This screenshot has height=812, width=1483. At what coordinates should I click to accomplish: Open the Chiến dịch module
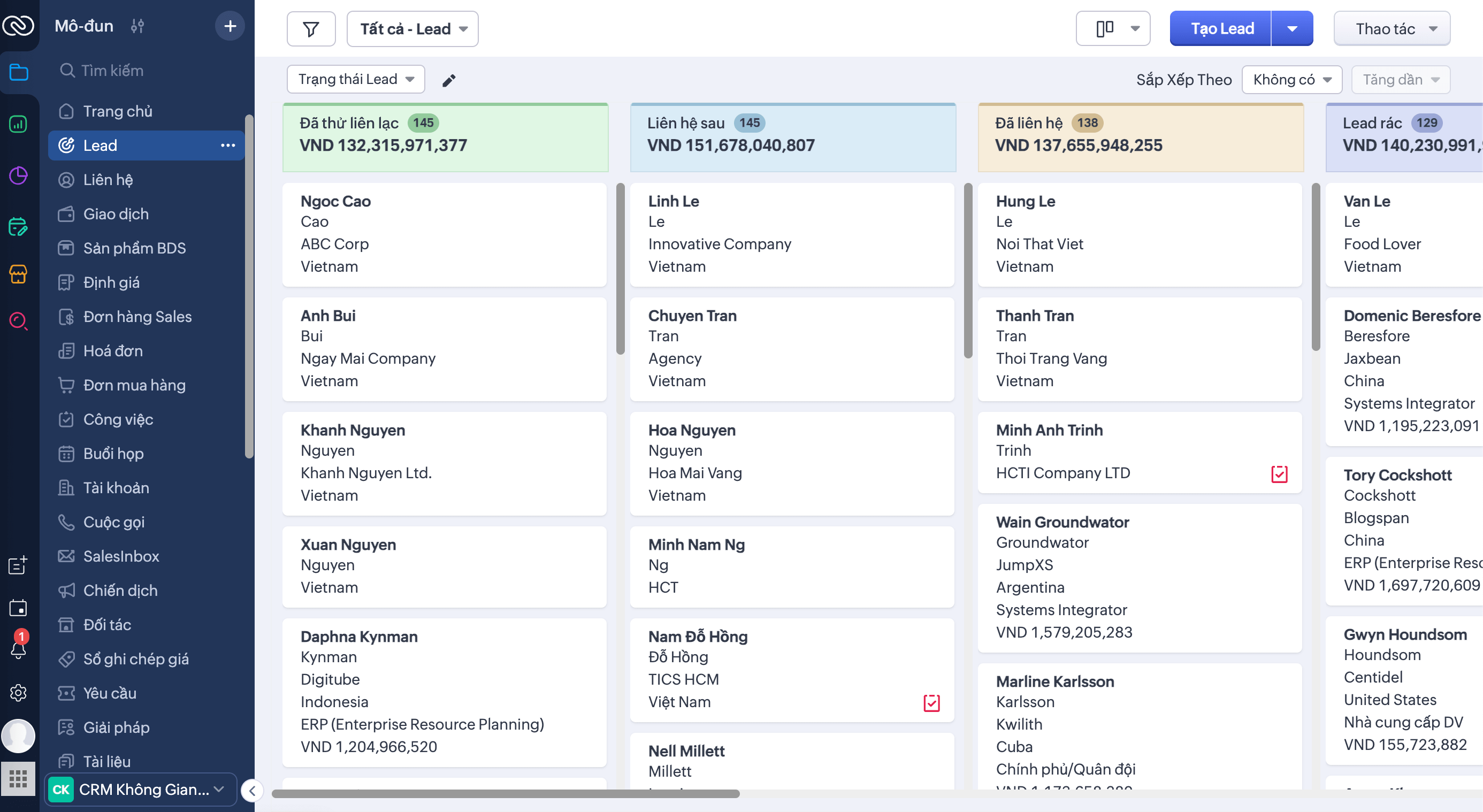pyautogui.click(x=146, y=591)
